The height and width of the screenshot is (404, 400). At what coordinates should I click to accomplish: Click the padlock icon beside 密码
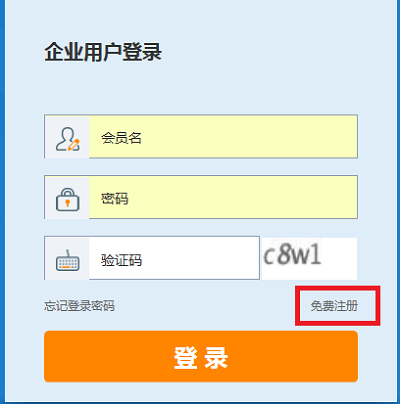click(68, 200)
